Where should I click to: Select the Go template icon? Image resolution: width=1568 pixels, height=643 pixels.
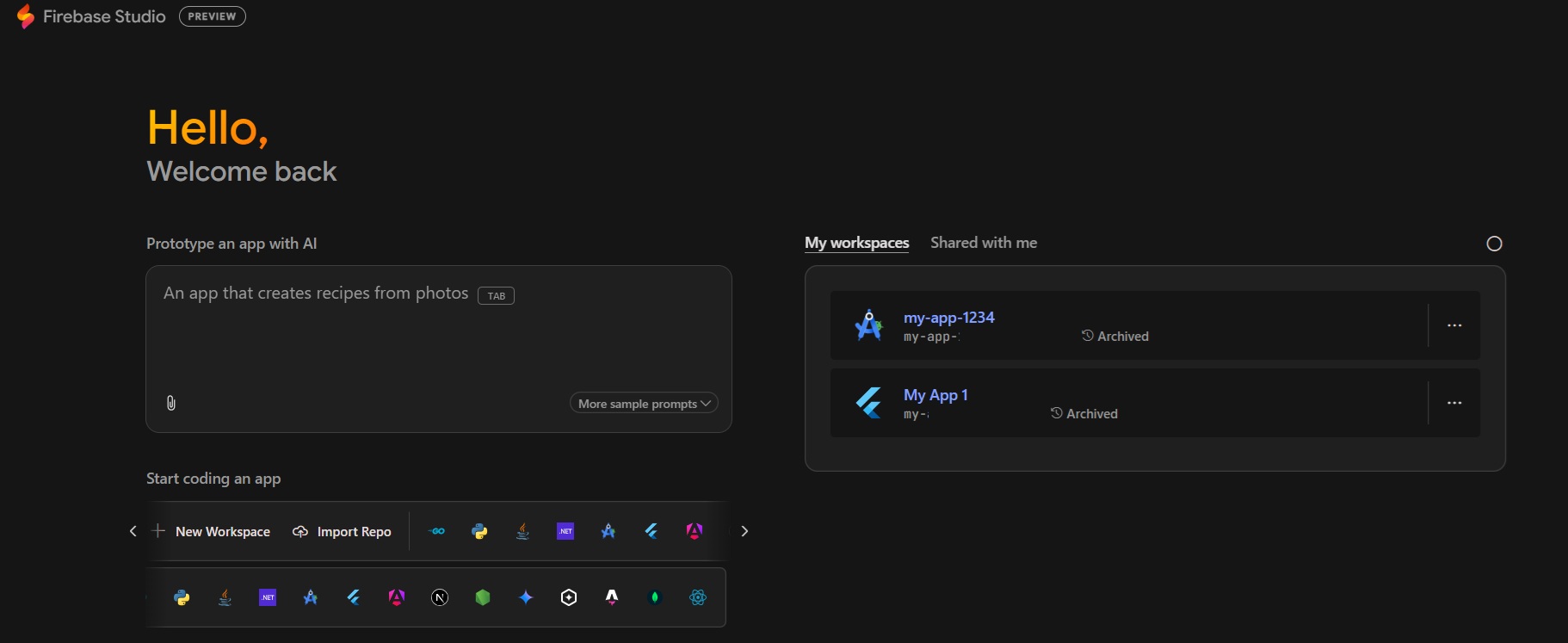coord(437,531)
